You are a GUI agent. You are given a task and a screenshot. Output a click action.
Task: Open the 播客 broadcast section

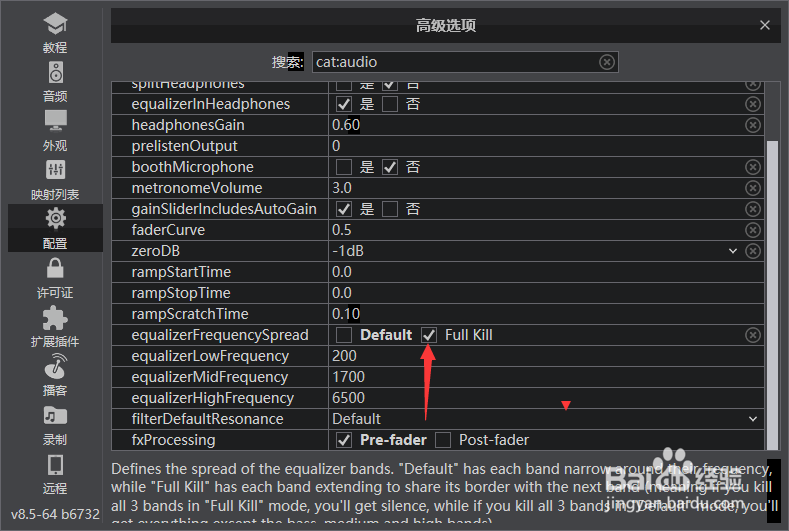[x=55, y=376]
